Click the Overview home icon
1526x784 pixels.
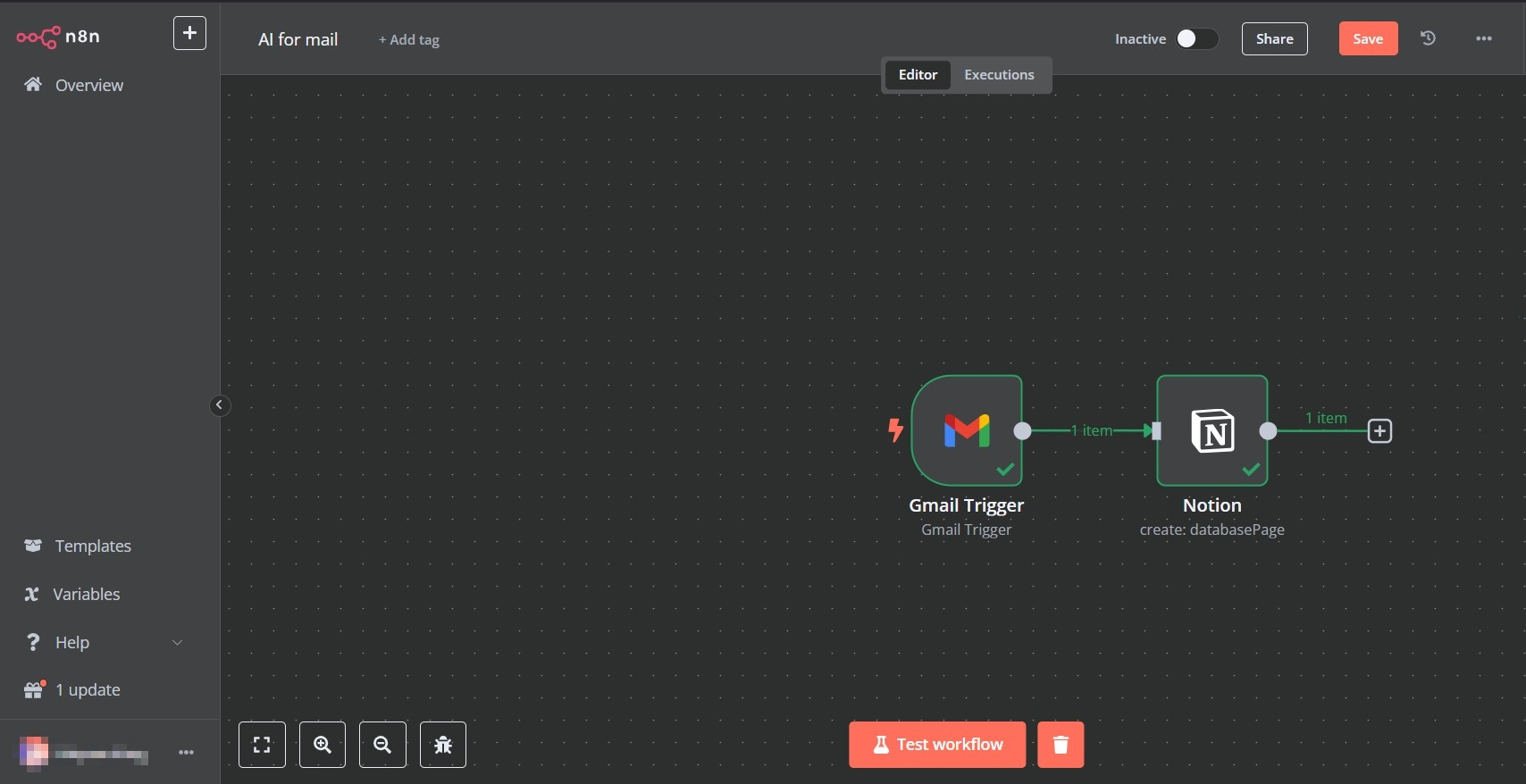click(x=33, y=84)
